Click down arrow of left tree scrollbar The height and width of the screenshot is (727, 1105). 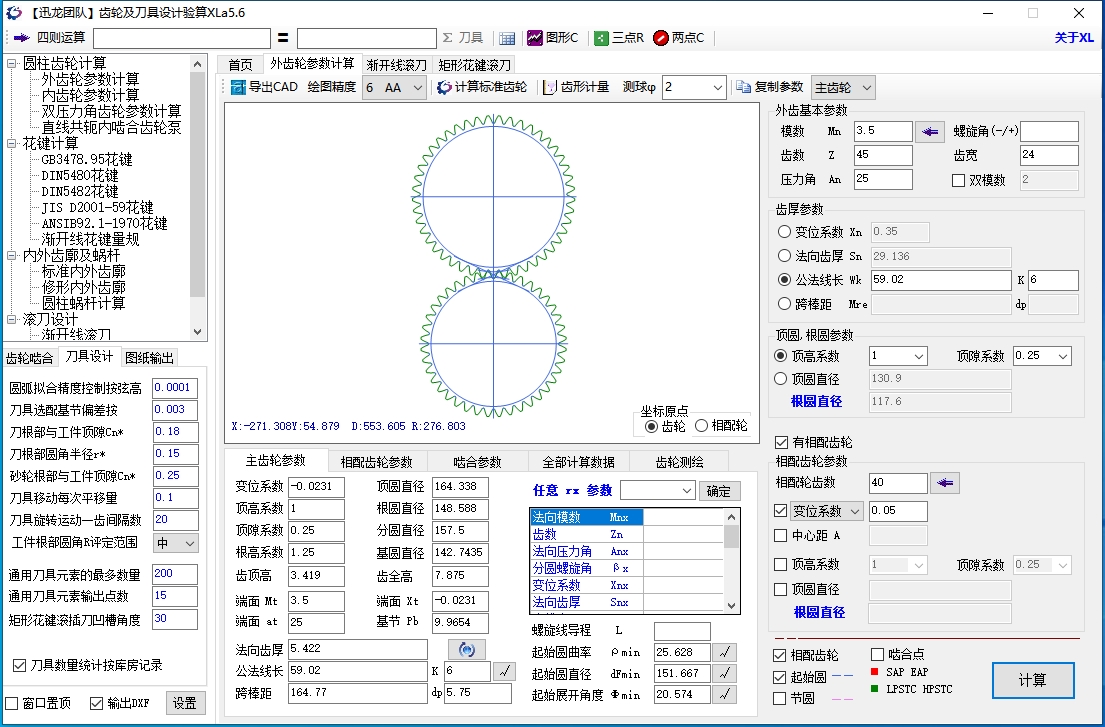[197, 331]
